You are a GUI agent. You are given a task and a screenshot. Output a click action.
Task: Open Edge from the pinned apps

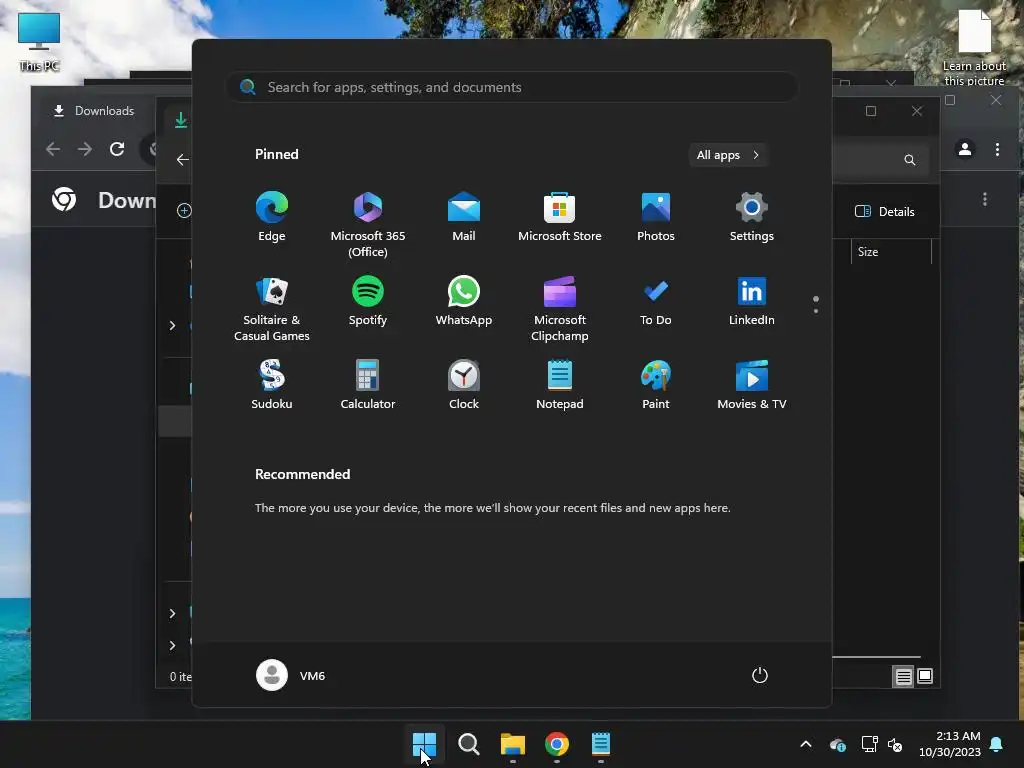click(272, 217)
